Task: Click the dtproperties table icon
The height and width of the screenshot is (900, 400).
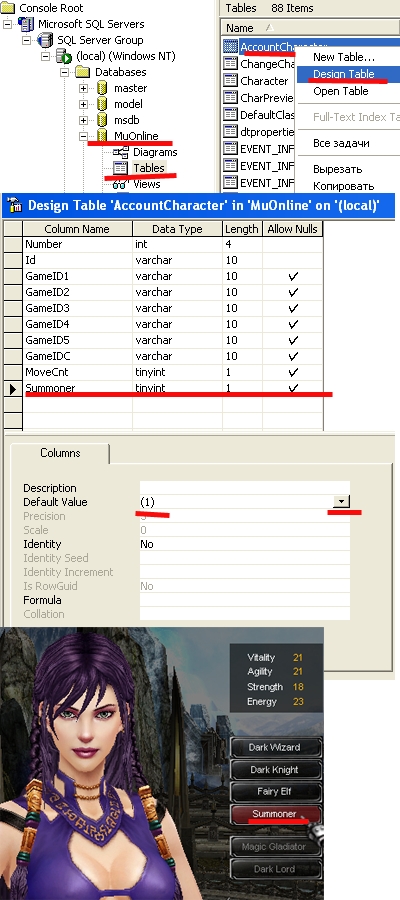Action: (x=230, y=131)
